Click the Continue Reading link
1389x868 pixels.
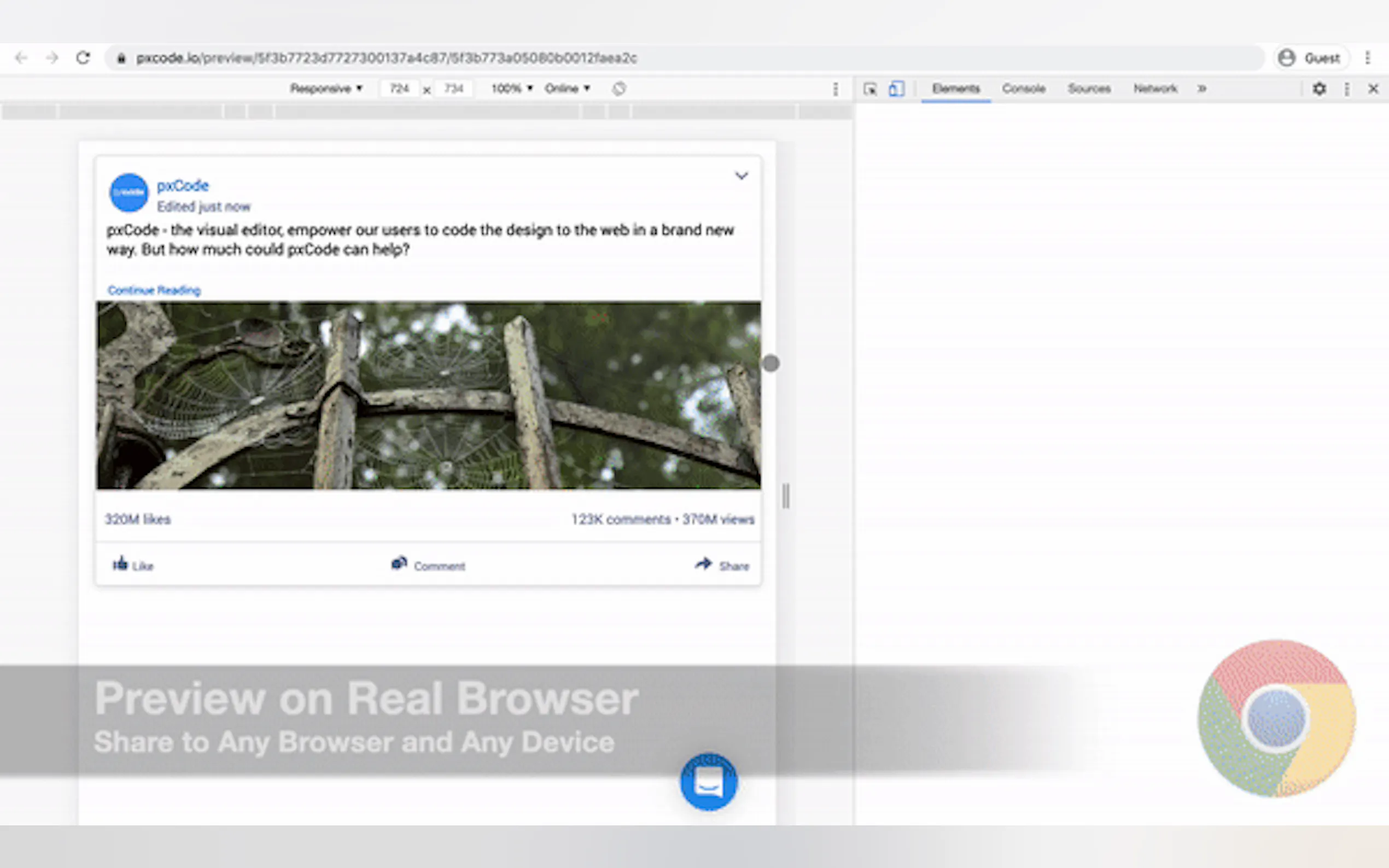pos(154,290)
